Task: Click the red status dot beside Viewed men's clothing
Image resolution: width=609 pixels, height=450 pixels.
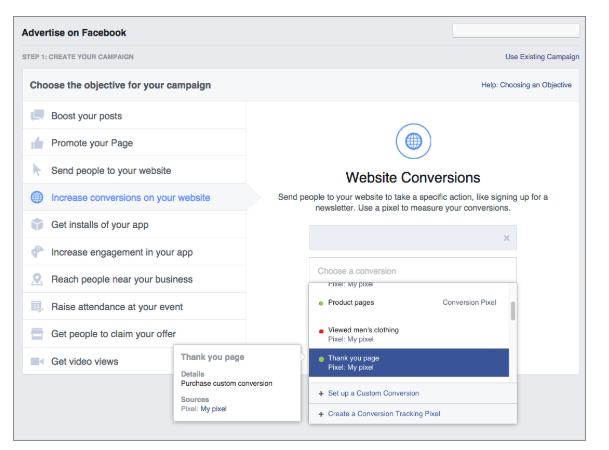Action: pos(321,331)
